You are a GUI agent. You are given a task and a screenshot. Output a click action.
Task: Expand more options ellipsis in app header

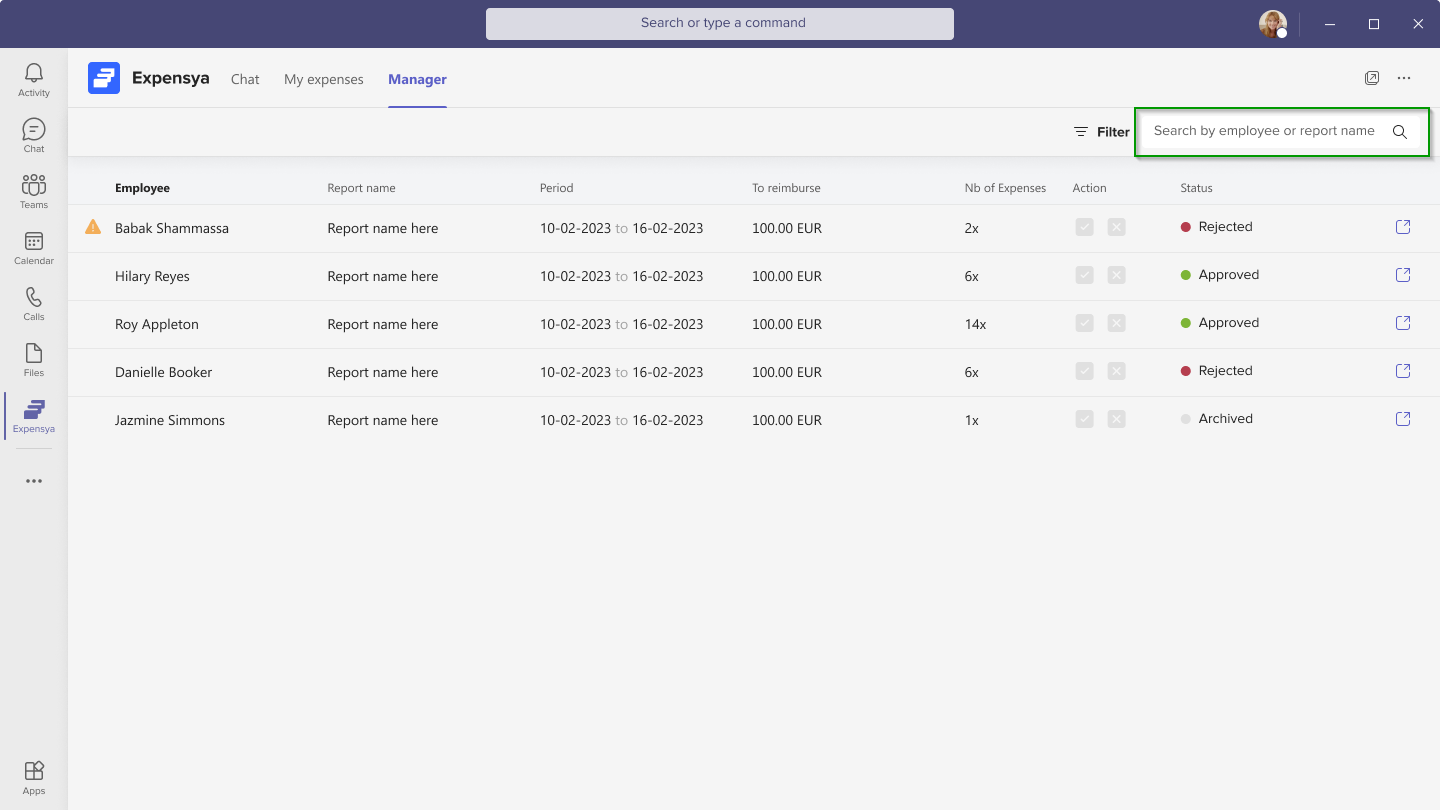click(1404, 78)
